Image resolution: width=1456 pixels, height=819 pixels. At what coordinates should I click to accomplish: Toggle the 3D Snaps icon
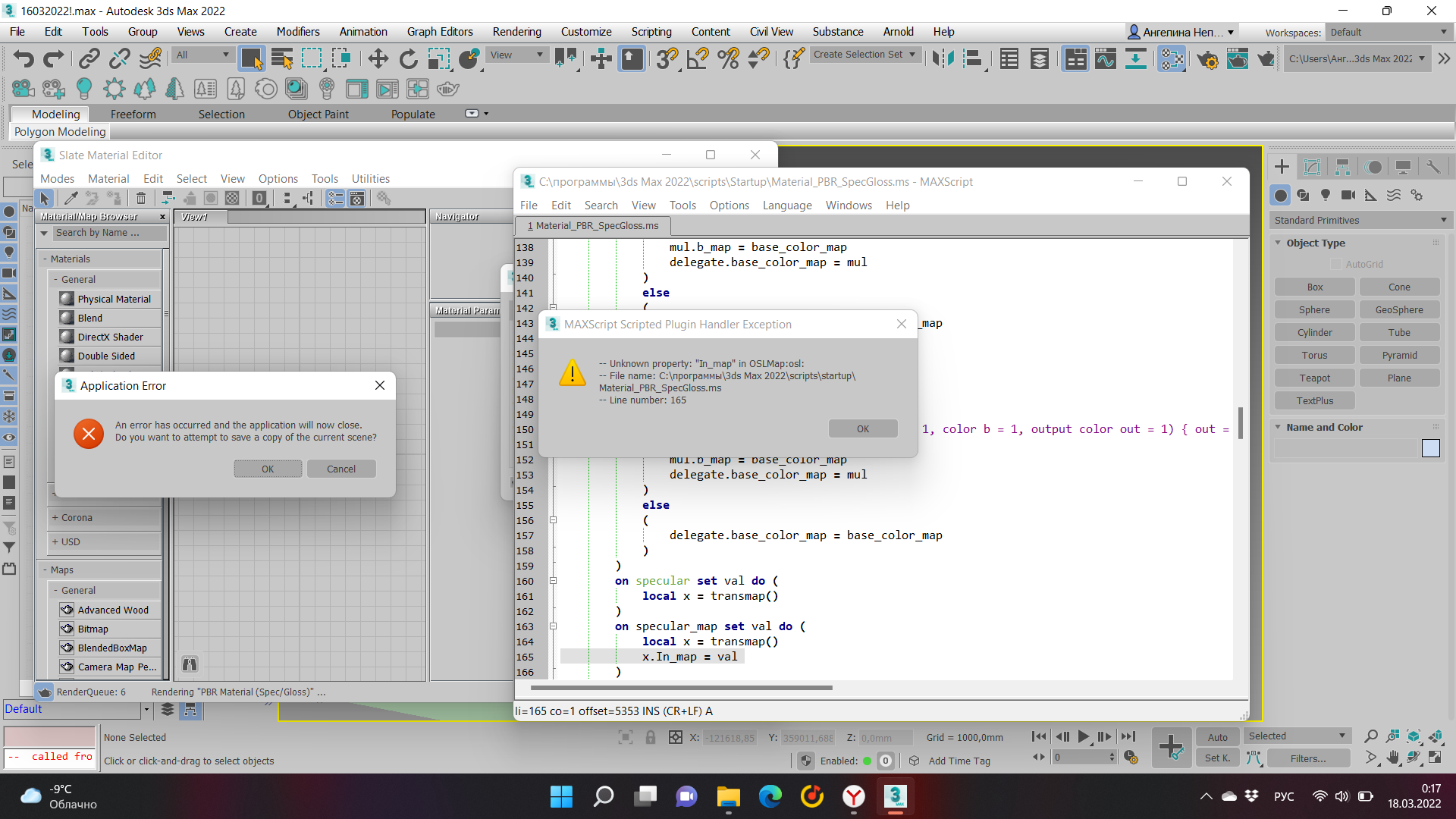tap(667, 58)
